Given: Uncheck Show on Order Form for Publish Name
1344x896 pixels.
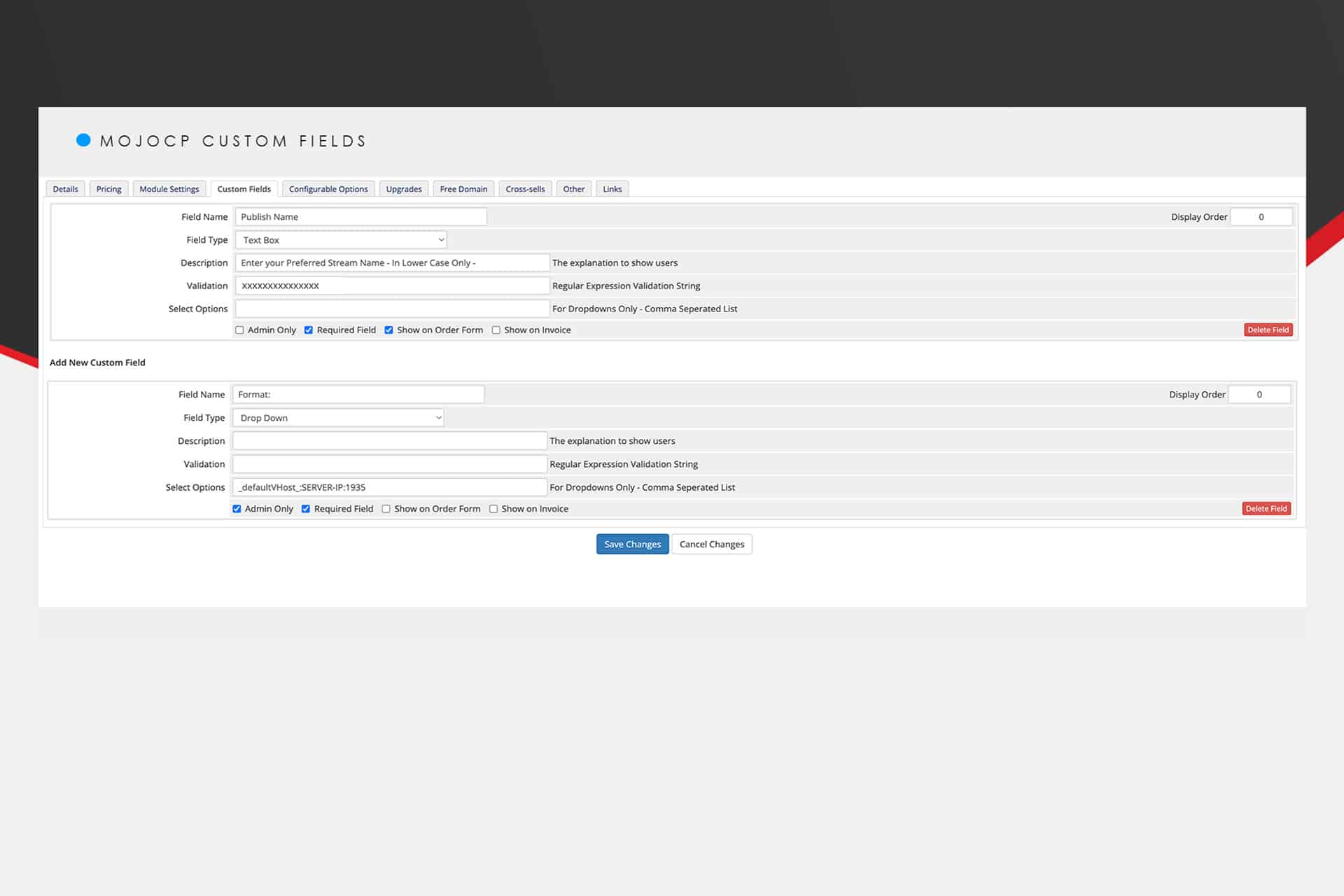Looking at the screenshot, I should tap(388, 330).
